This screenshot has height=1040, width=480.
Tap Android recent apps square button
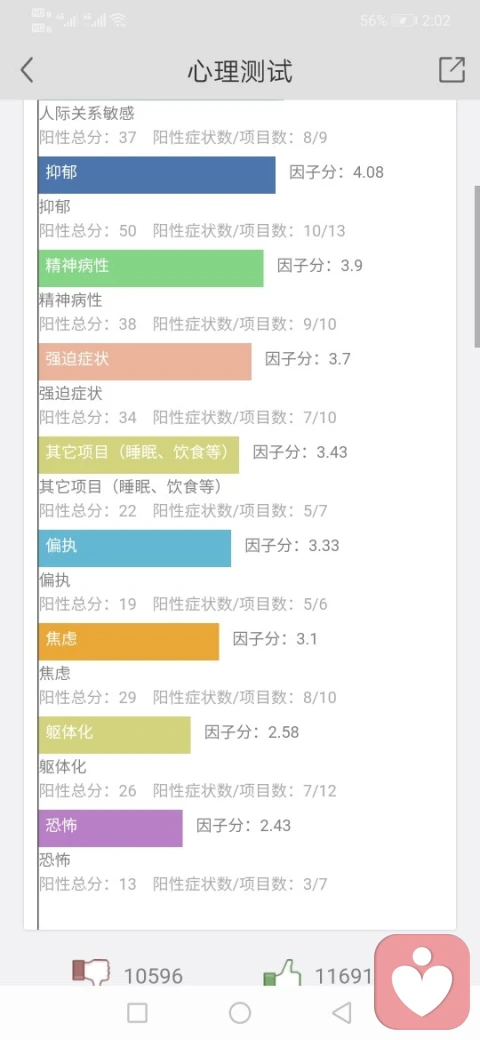point(137,1013)
